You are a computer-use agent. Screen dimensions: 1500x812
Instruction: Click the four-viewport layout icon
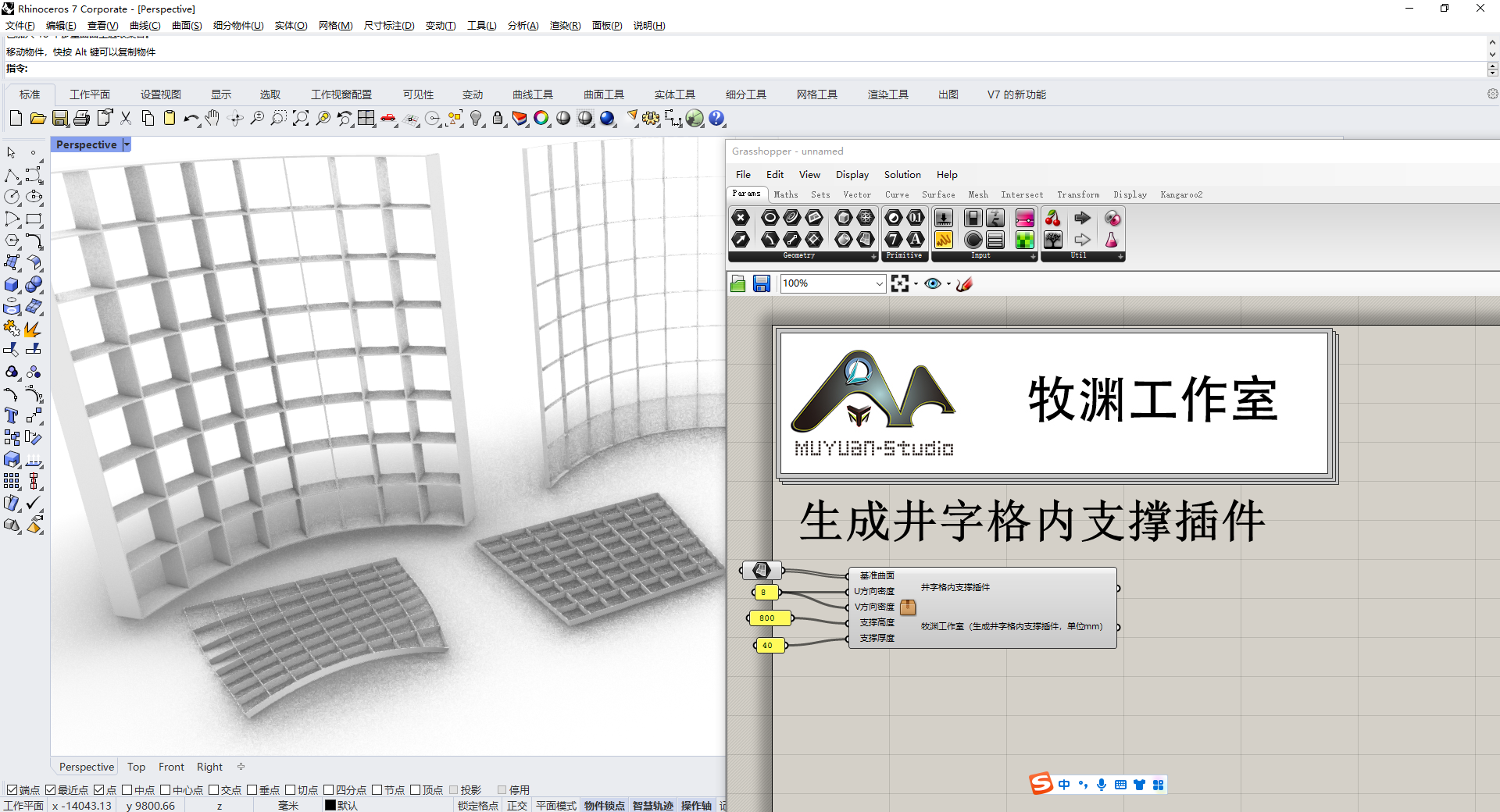(x=366, y=119)
